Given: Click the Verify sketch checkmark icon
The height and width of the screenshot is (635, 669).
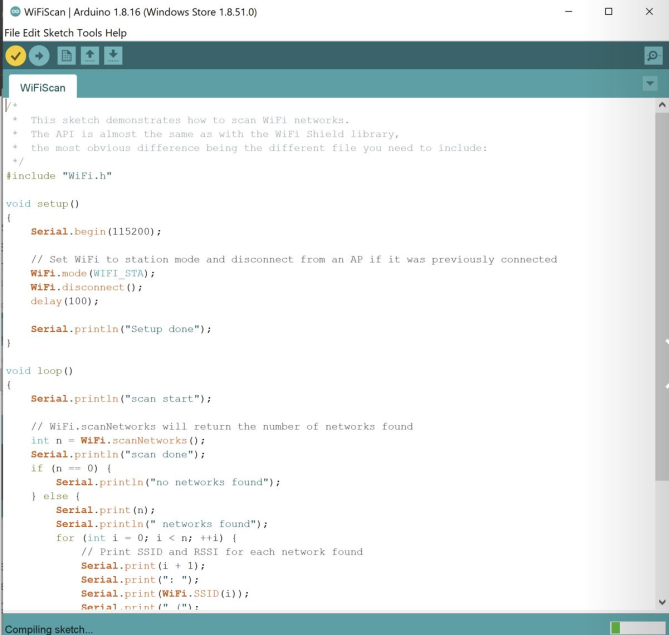Looking at the screenshot, I should 15,56.
